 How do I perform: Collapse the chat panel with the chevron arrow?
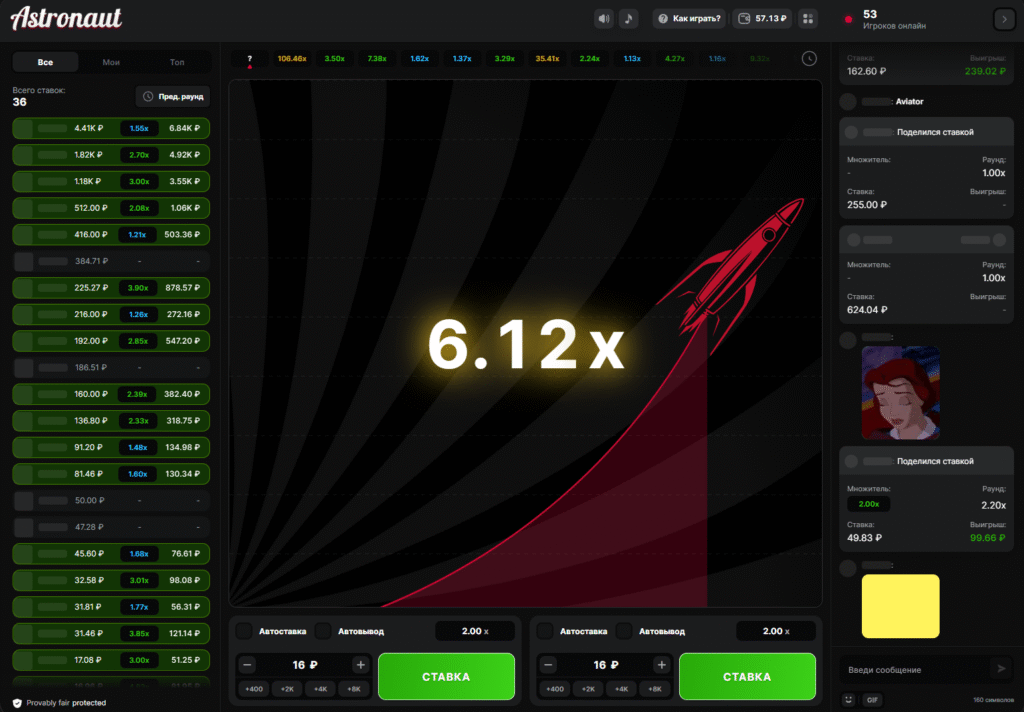(1003, 19)
